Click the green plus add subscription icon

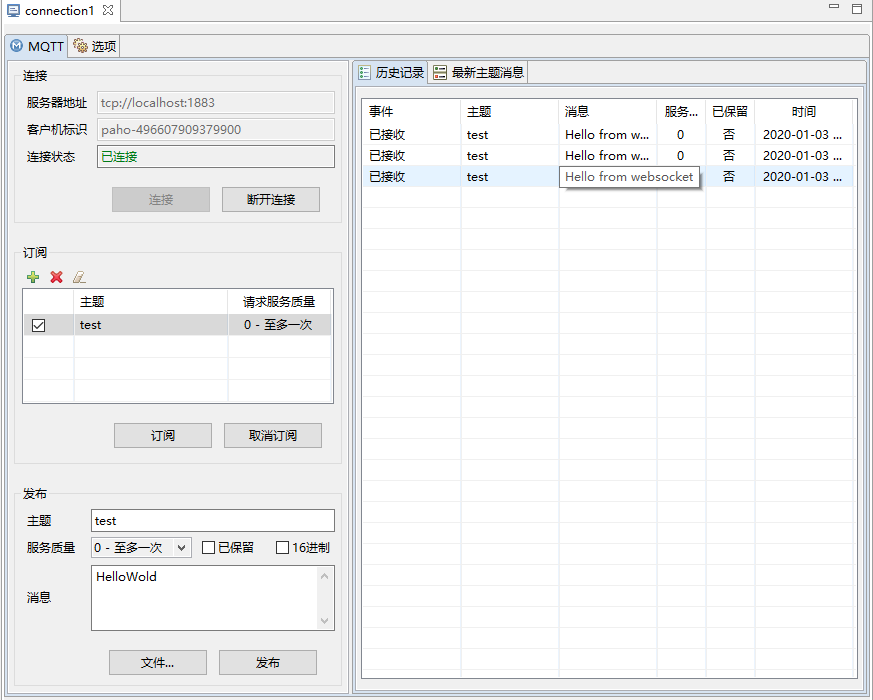click(x=33, y=277)
